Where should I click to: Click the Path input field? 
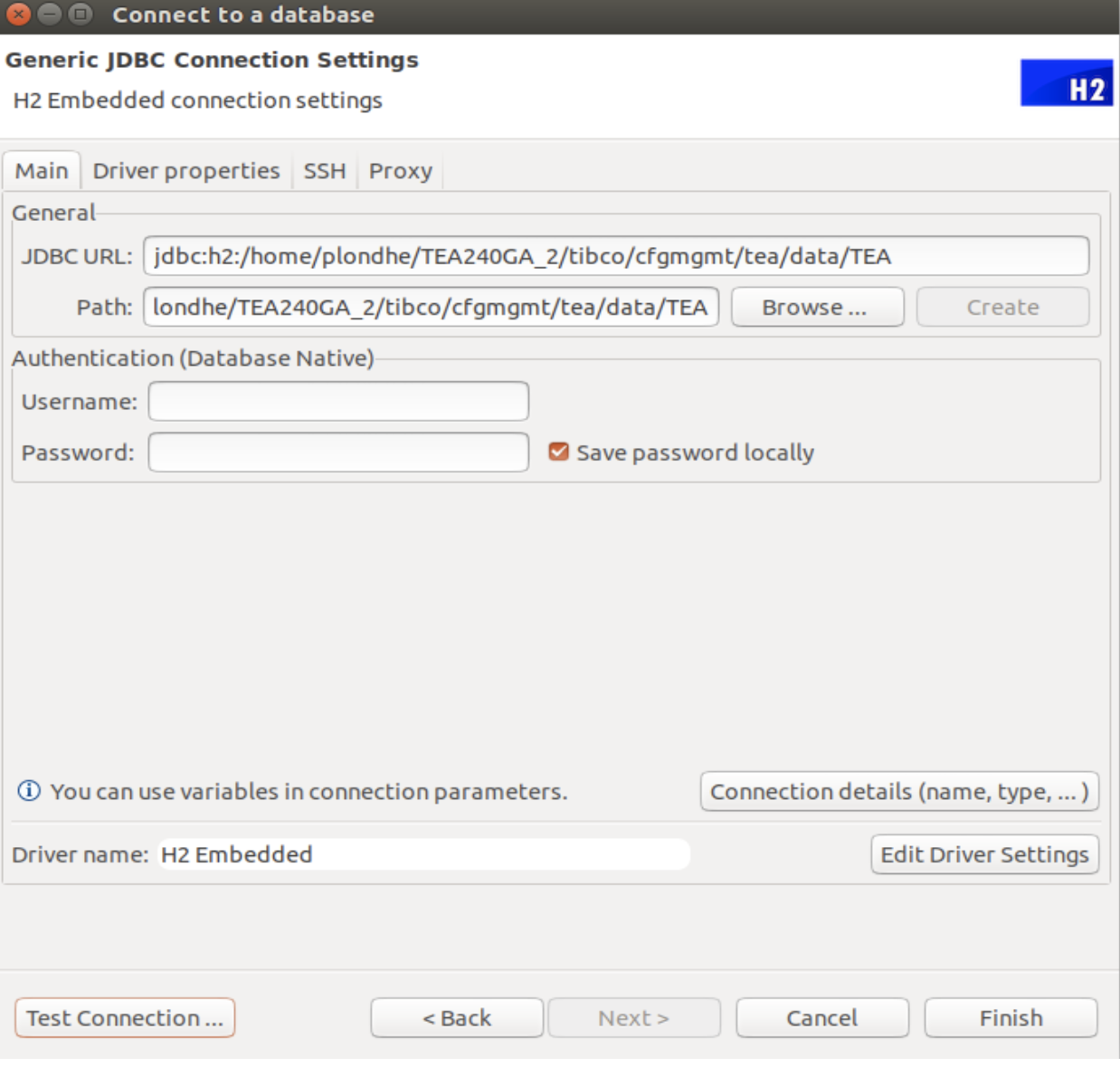tap(432, 307)
